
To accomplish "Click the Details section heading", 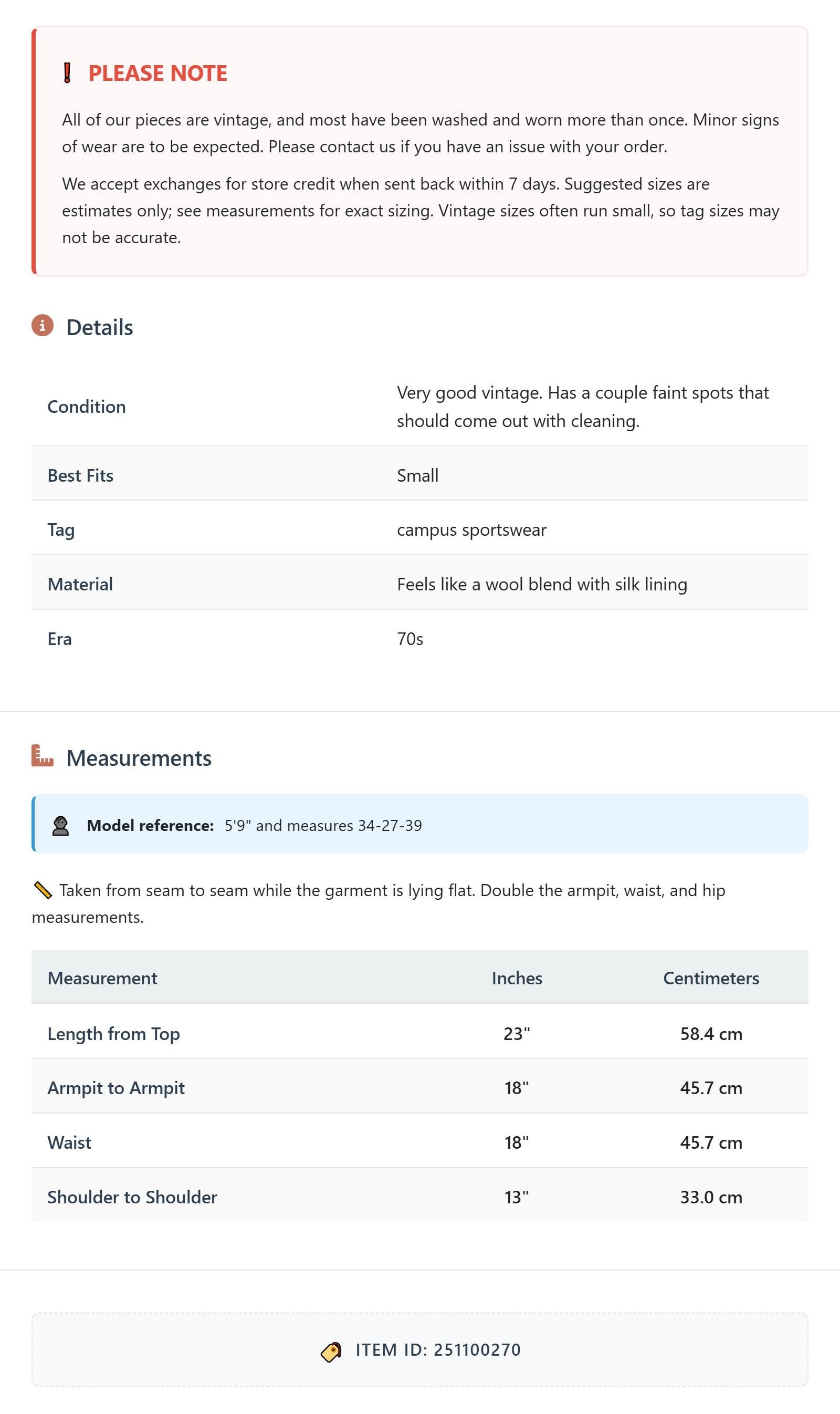I will click(100, 327).
